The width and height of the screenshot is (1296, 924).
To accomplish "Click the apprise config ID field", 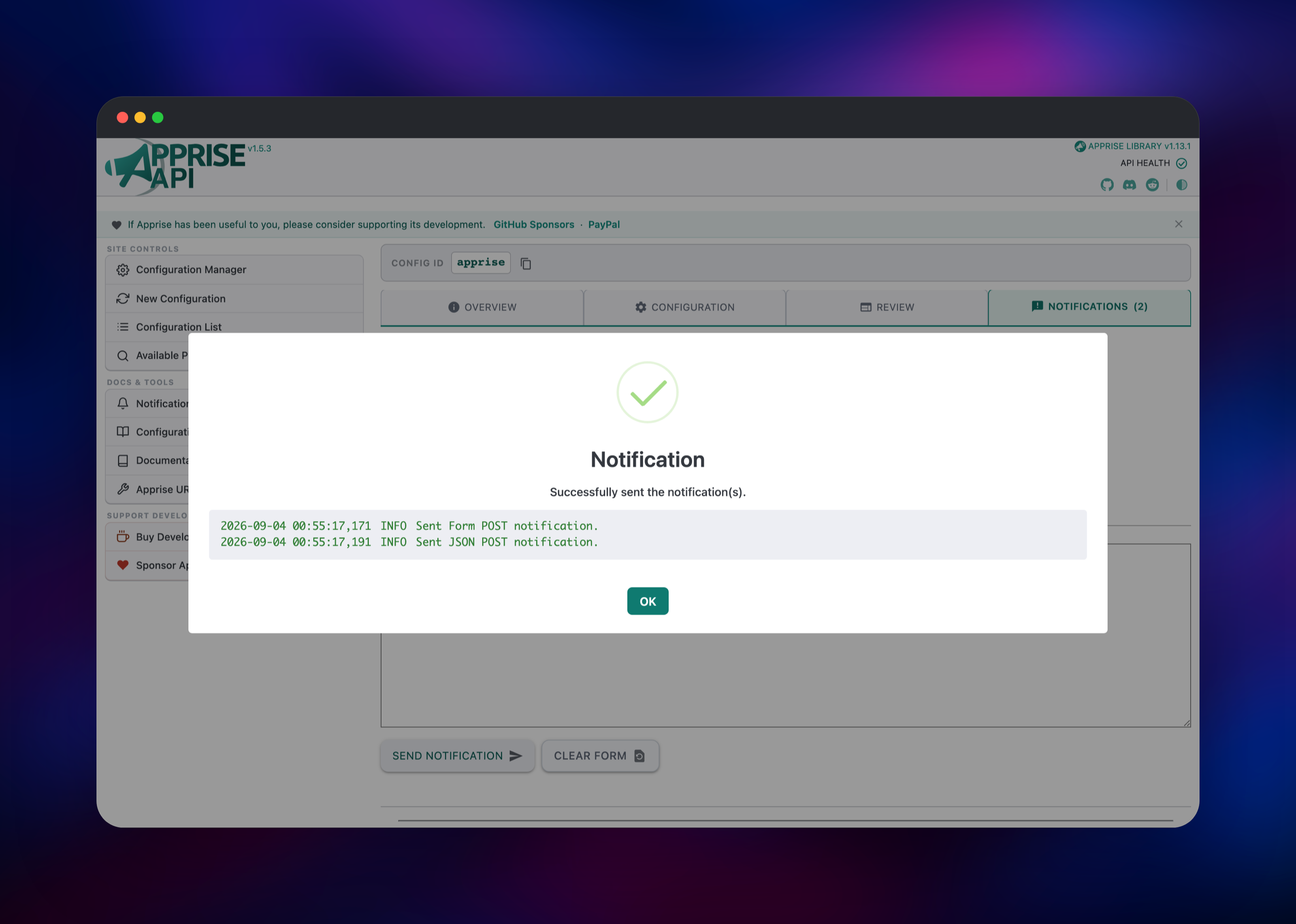I will coord(480,262).
